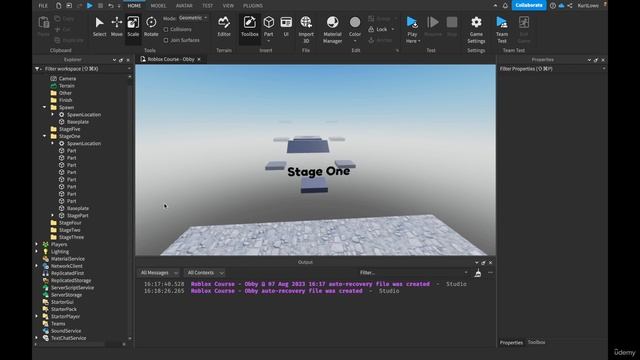640x360 pixels.
Task: Open the Mode Geometric dropdown
Action: (193, 18)
